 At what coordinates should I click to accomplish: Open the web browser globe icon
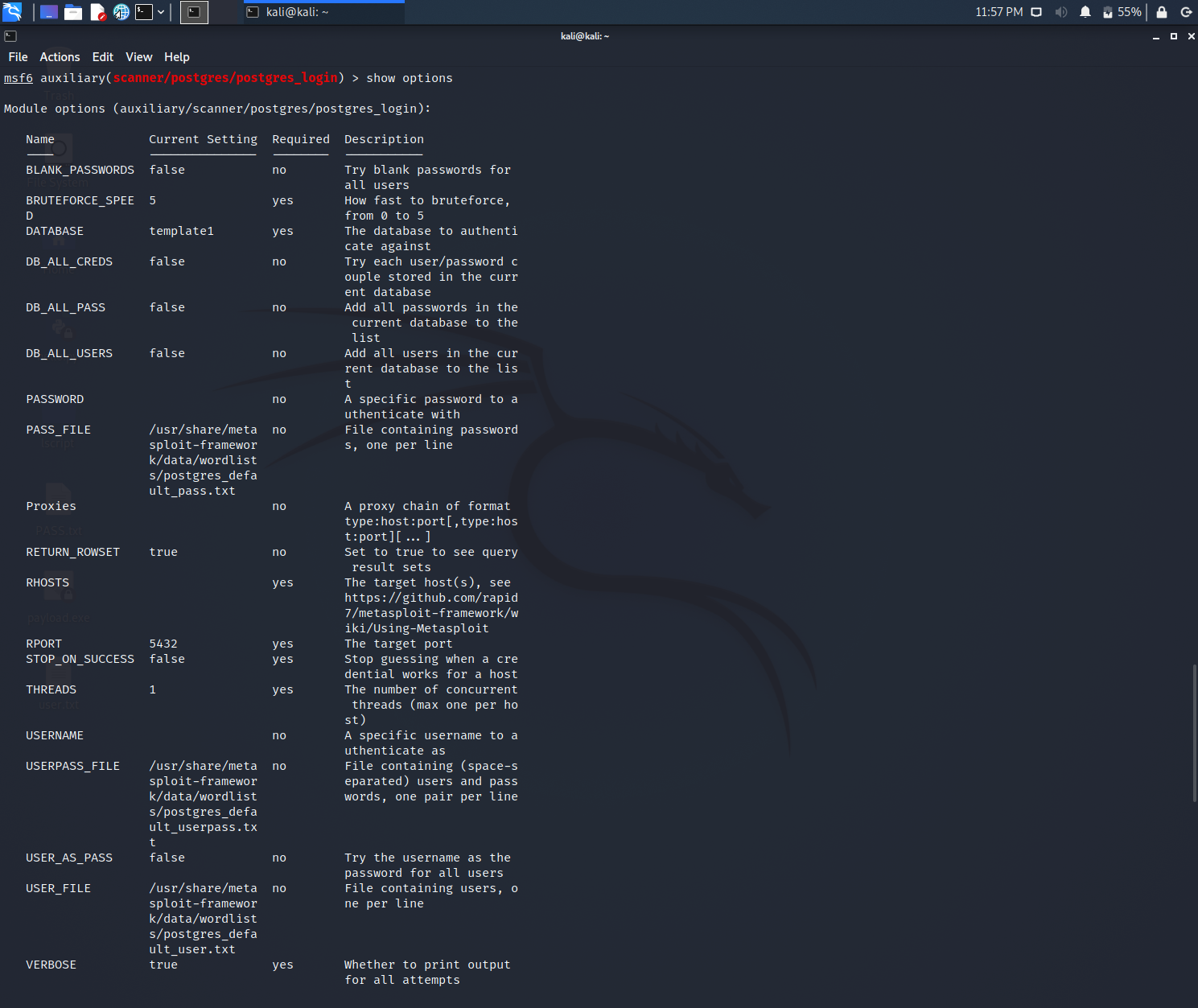[121, 12]
